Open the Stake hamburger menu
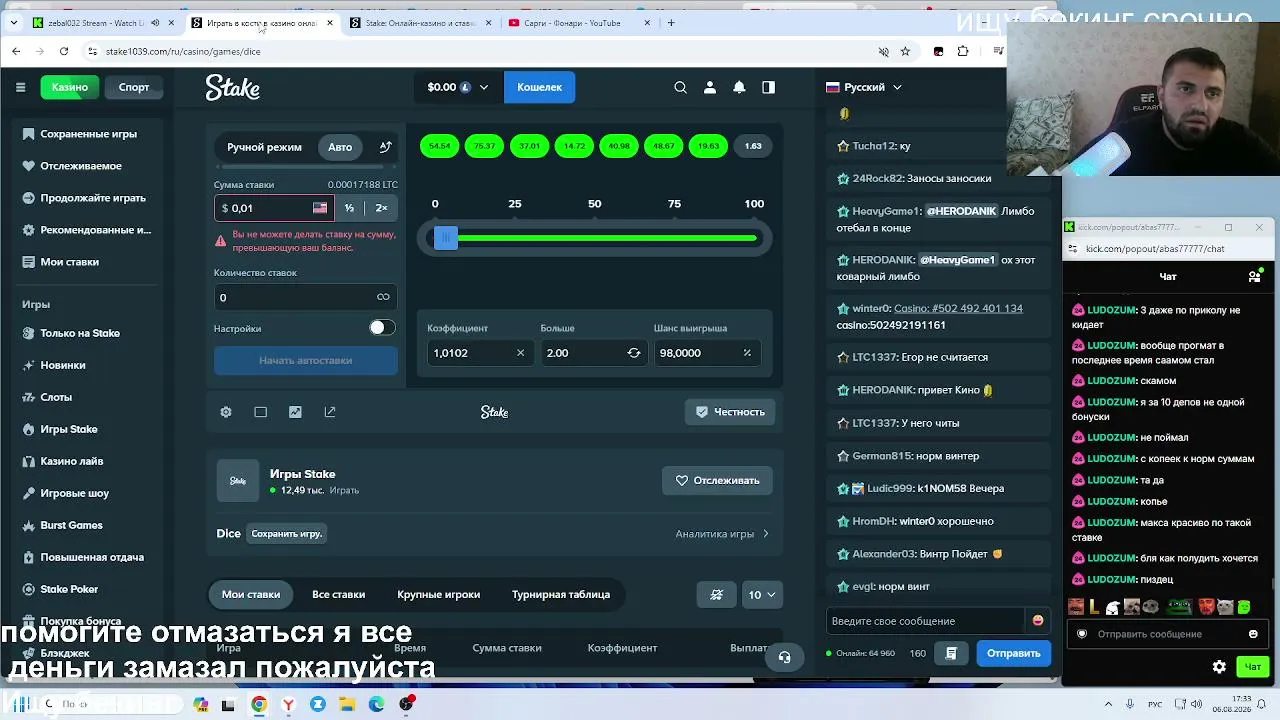Image resolution: width=1280 pixels, height=720 pixels. coord(20,87)
